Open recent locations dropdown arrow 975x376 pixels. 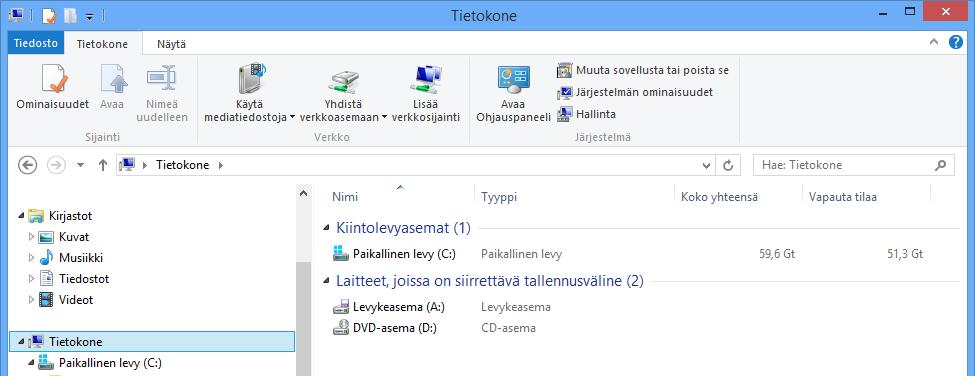point(80,165)
